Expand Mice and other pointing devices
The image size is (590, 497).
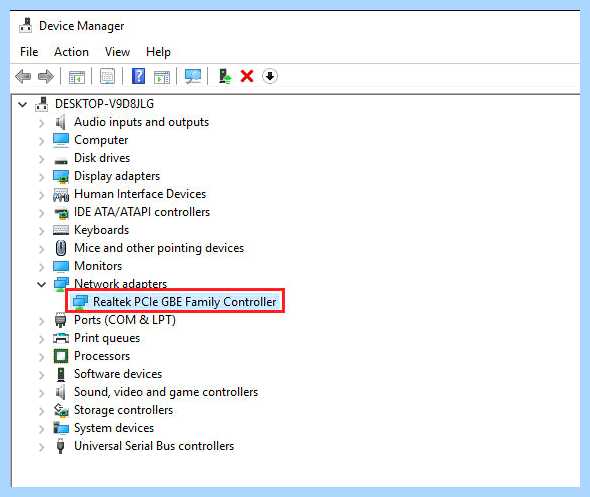click(x=41, y=249)
